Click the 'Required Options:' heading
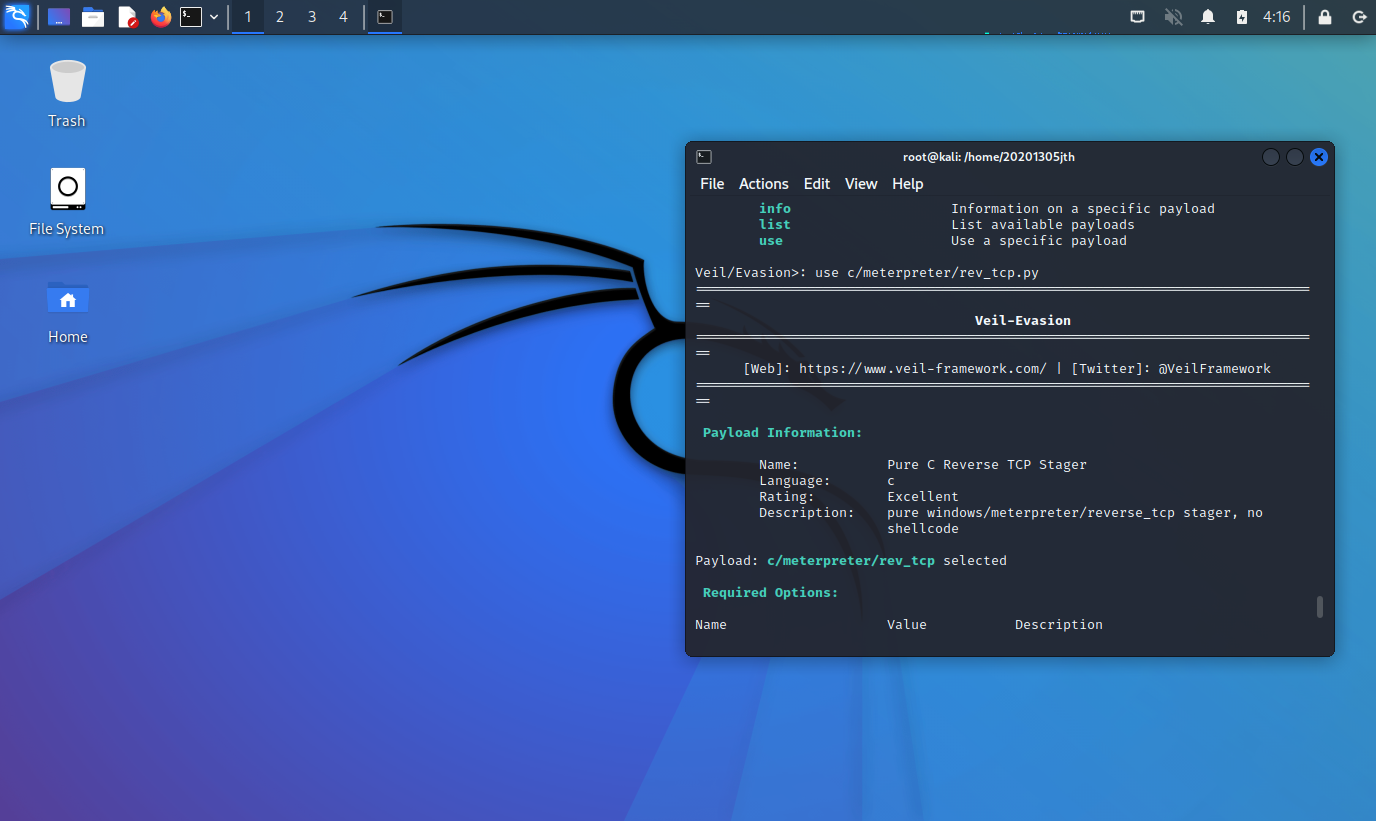The width and height of the screenshot is (1376, 821). pos(771,593)
